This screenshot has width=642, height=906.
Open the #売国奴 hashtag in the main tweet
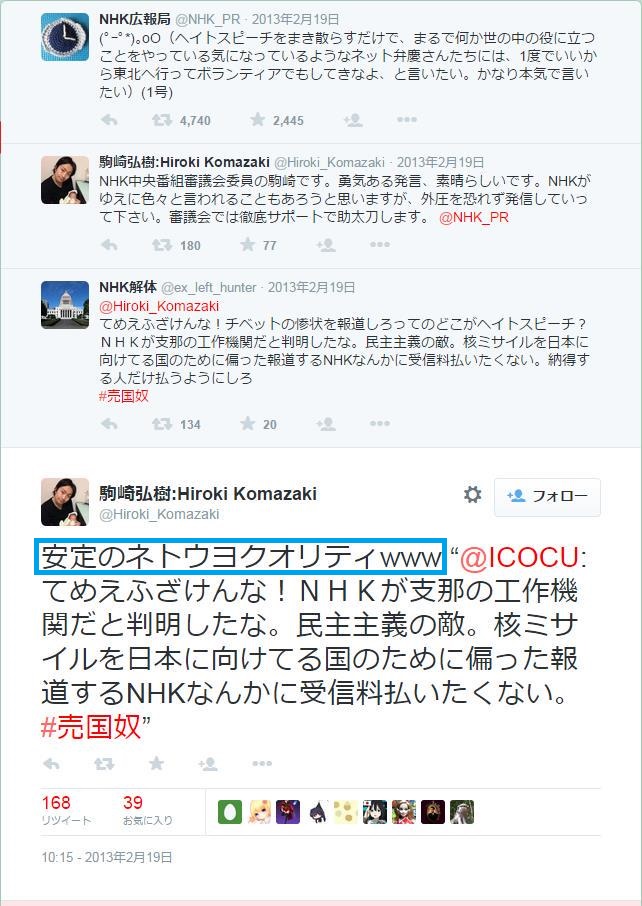pyautogui.click(x=91, y=726)
